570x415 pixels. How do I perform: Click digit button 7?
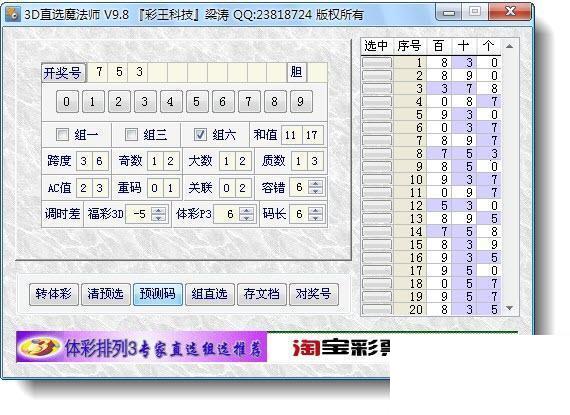pos(249,101)
